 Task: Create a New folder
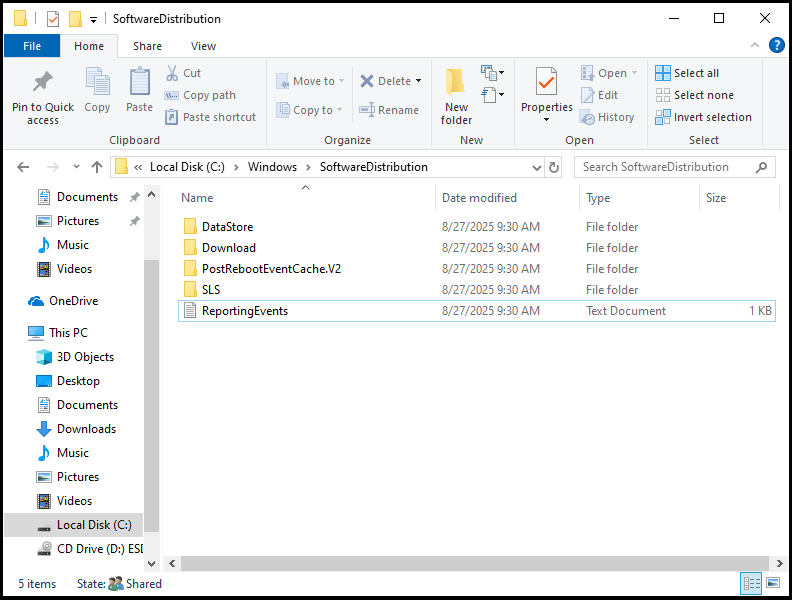(456, 96)
